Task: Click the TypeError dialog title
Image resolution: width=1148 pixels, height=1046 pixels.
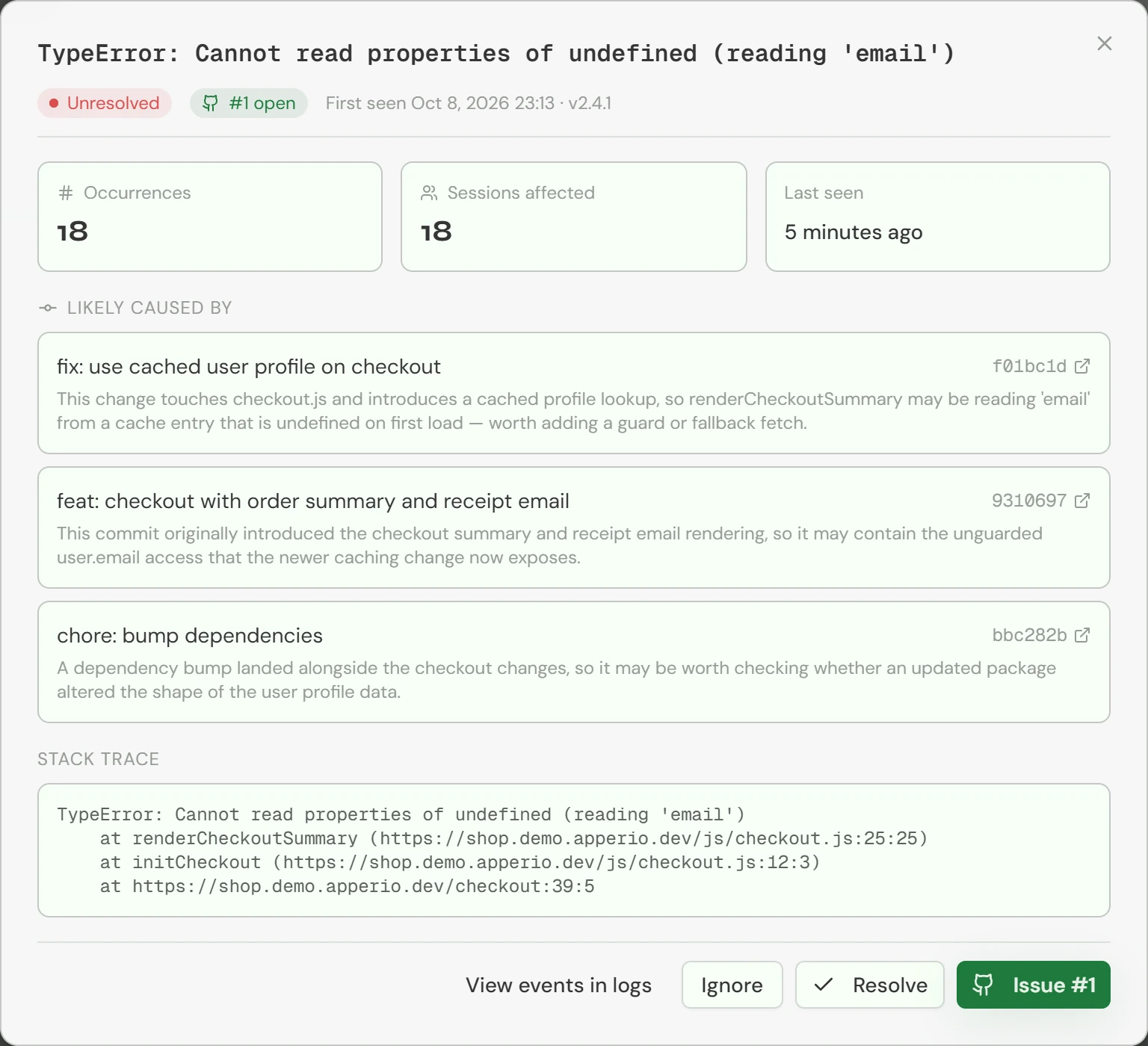Action: coord(496,53)
